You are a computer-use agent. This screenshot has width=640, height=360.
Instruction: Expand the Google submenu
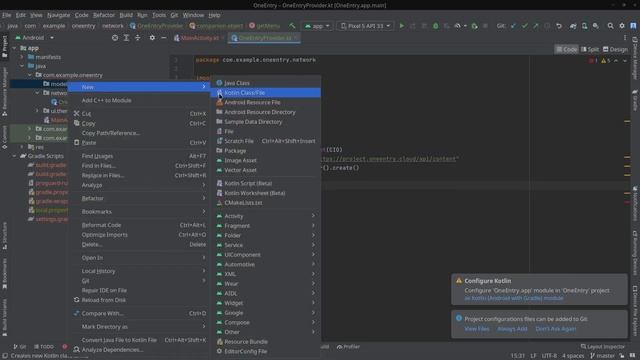pyautogui.click(x=265, y=313)
